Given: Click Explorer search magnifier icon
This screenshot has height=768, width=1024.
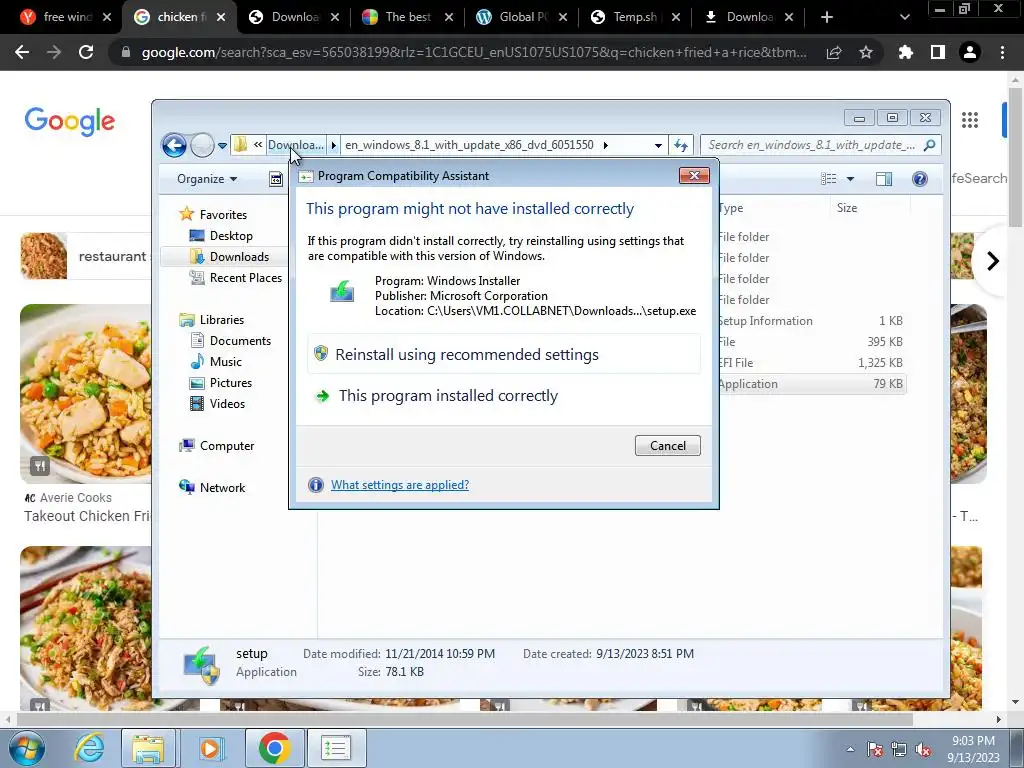Looking at the screenshot, I should pos(929,145).
